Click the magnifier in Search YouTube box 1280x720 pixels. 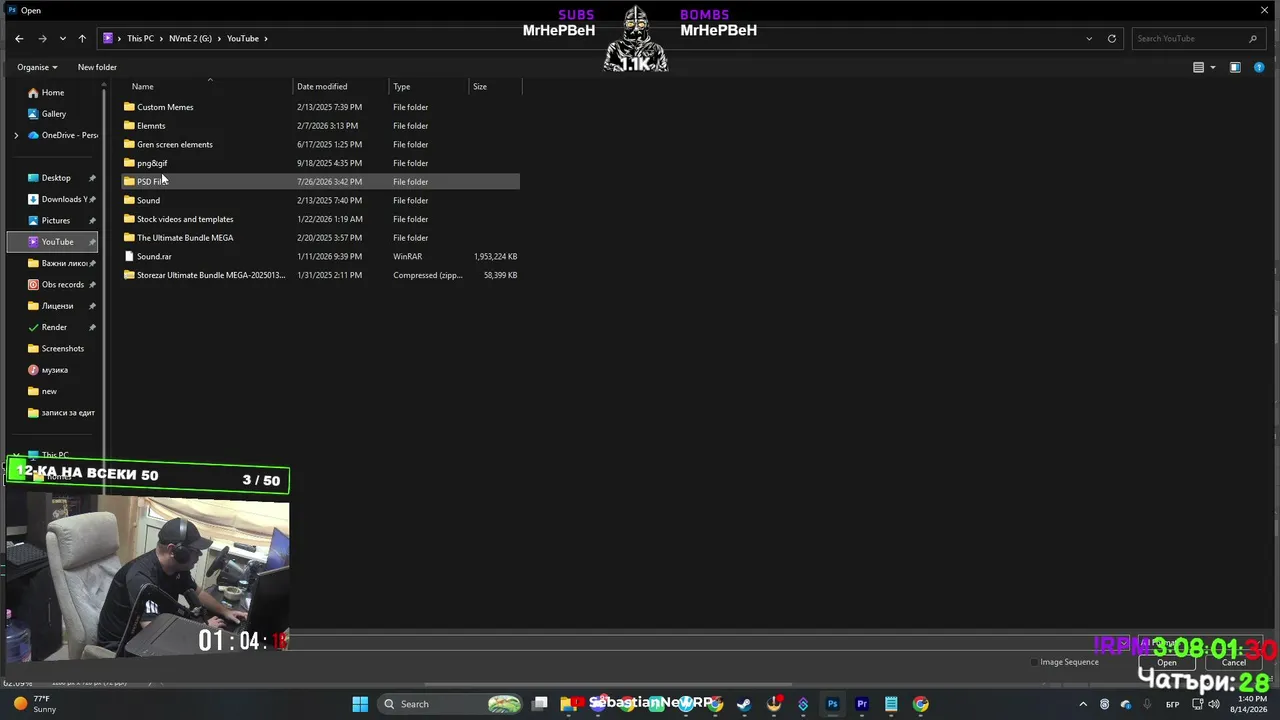point(1253,38)
